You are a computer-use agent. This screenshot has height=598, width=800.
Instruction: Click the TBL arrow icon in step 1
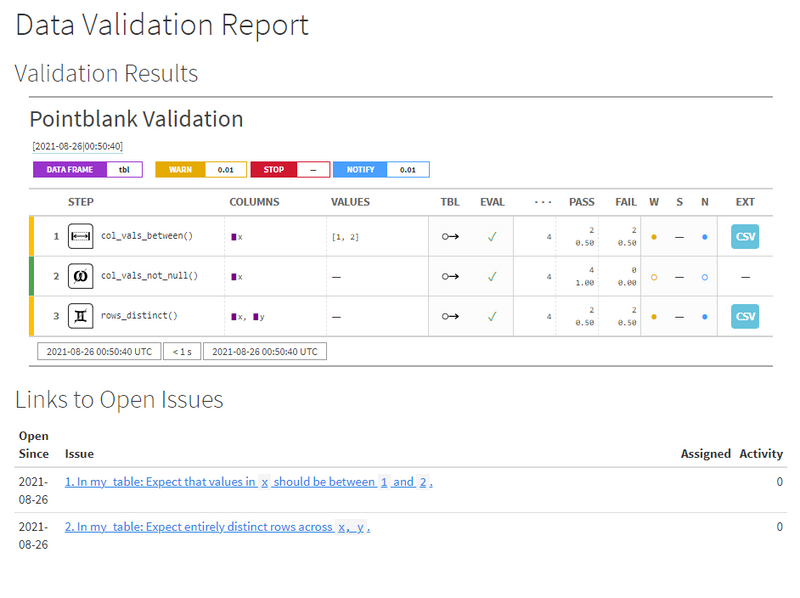click(x=450, y=236)
